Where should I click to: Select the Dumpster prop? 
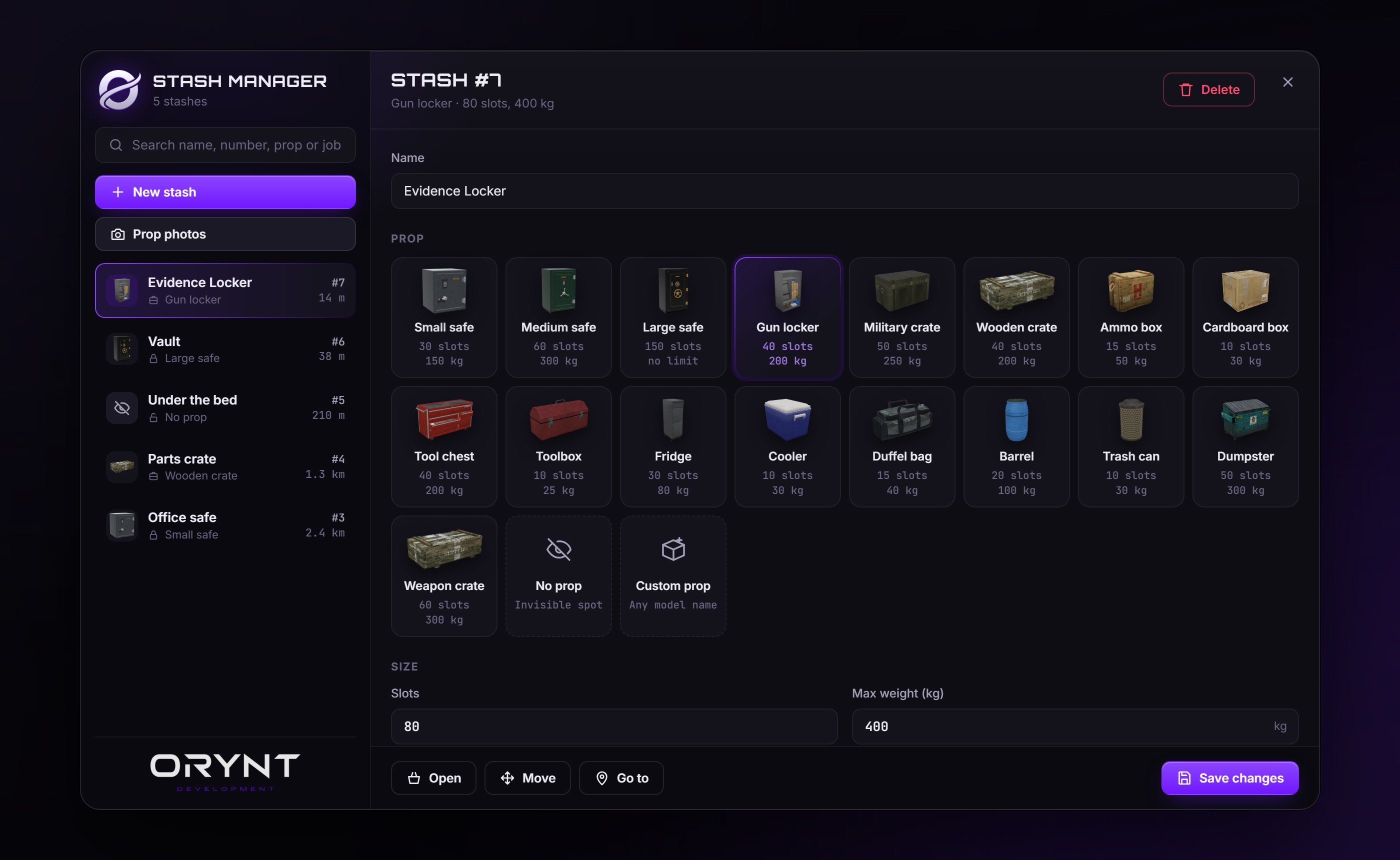pyautogui.click(x=1245, y=446)
